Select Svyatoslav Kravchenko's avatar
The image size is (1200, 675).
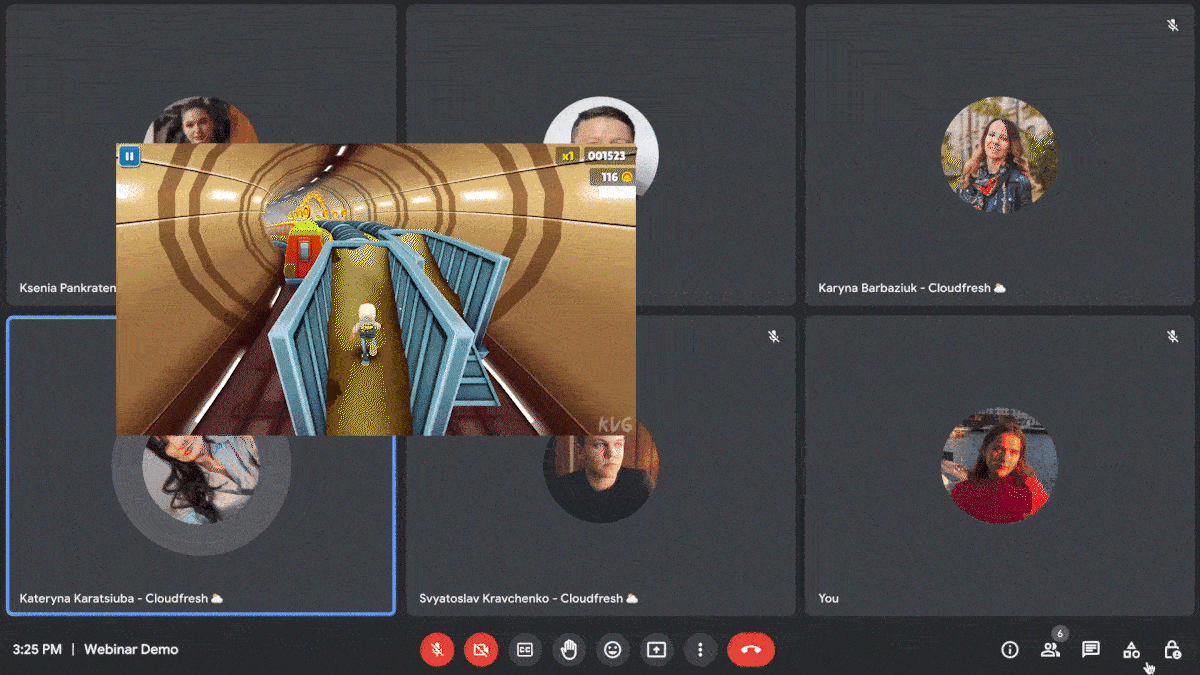click(x=601, y=478)
